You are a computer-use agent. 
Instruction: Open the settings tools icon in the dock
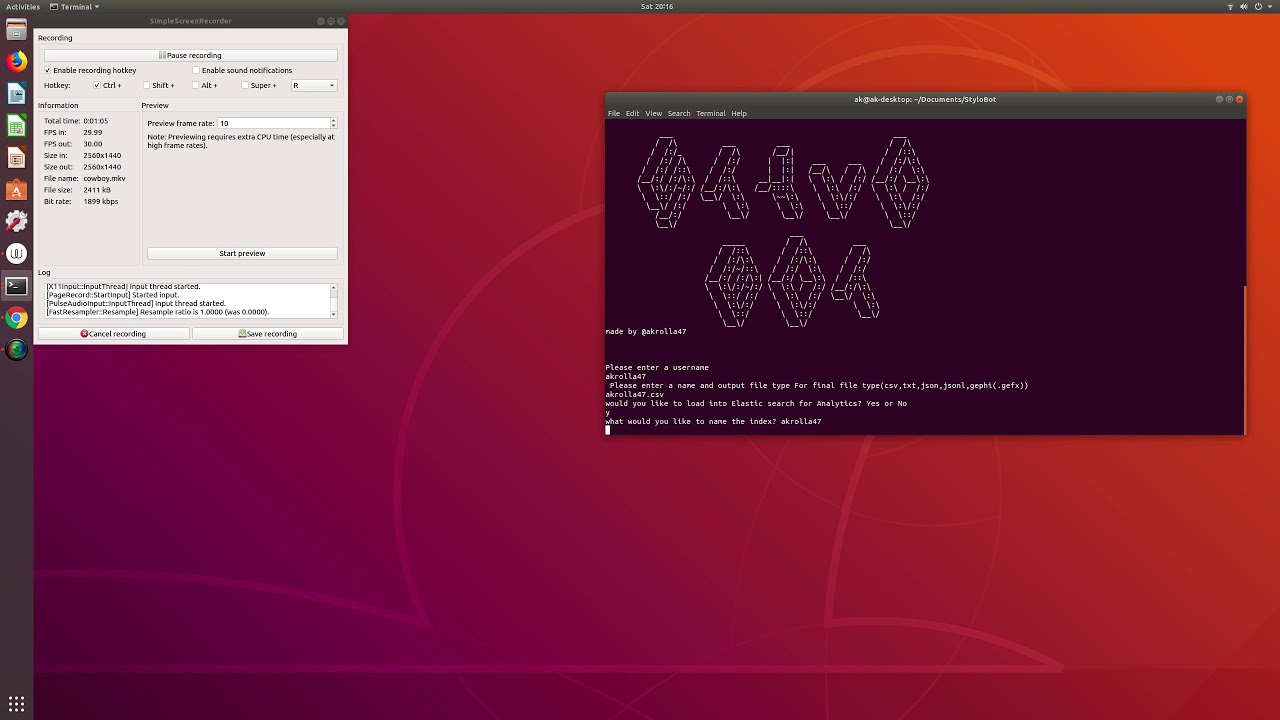point(16,222)
